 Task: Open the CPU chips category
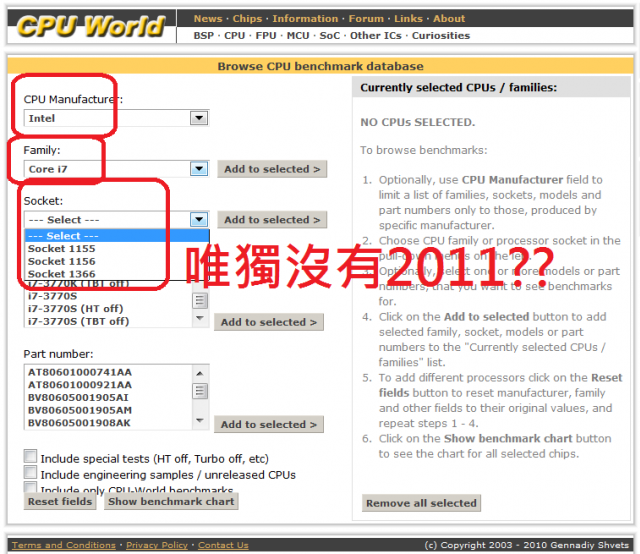click(x=235, y=36)
